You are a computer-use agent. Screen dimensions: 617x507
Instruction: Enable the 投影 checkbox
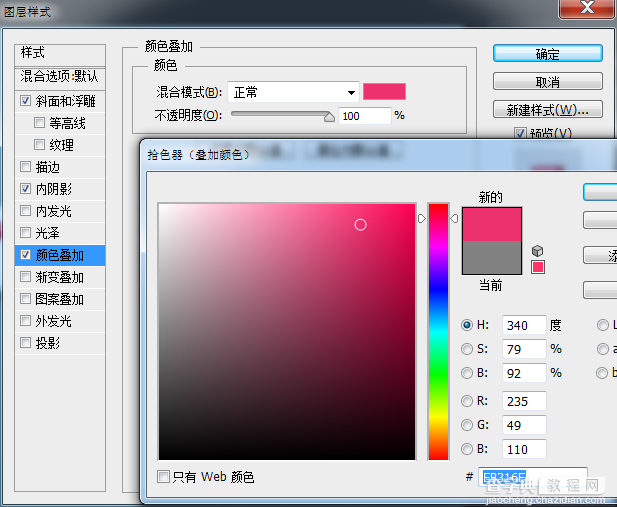click(x=26, y=343)
